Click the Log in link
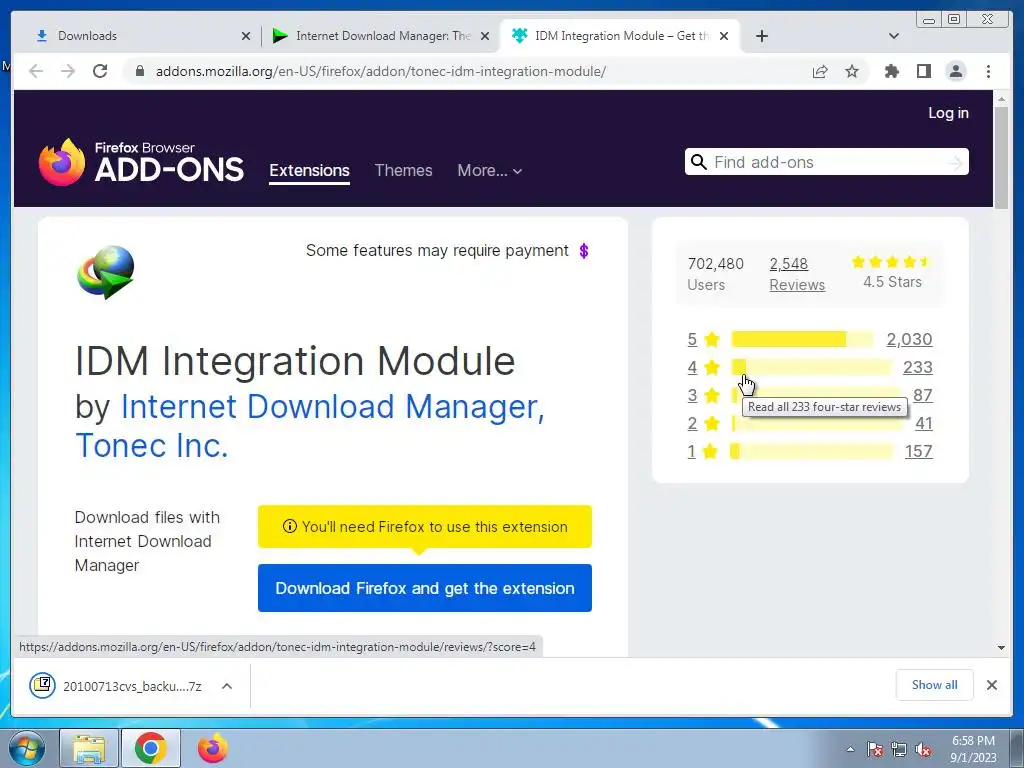 click(948, 113)
